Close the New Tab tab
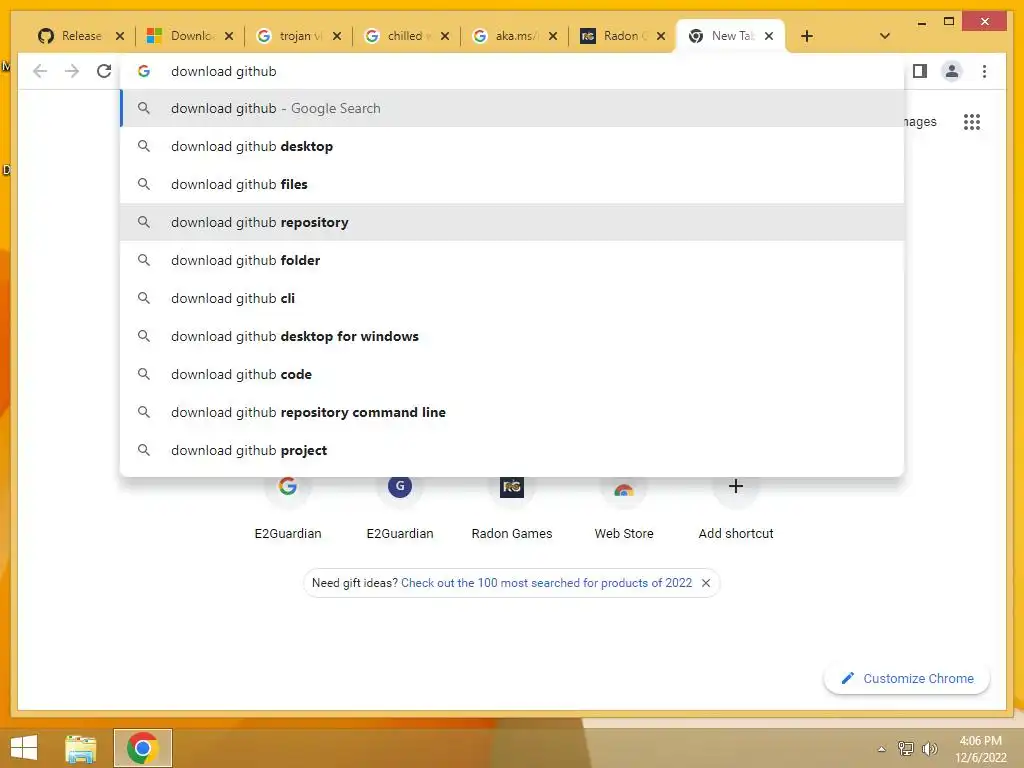This screenshot has width=1024, height=768. [769, 36]
